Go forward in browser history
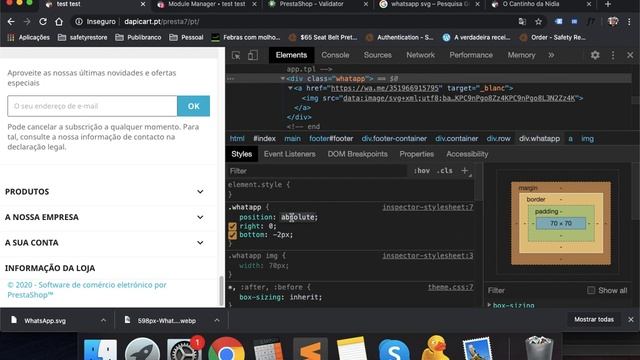Screen dimensions: 640x360 coord(27,22)
